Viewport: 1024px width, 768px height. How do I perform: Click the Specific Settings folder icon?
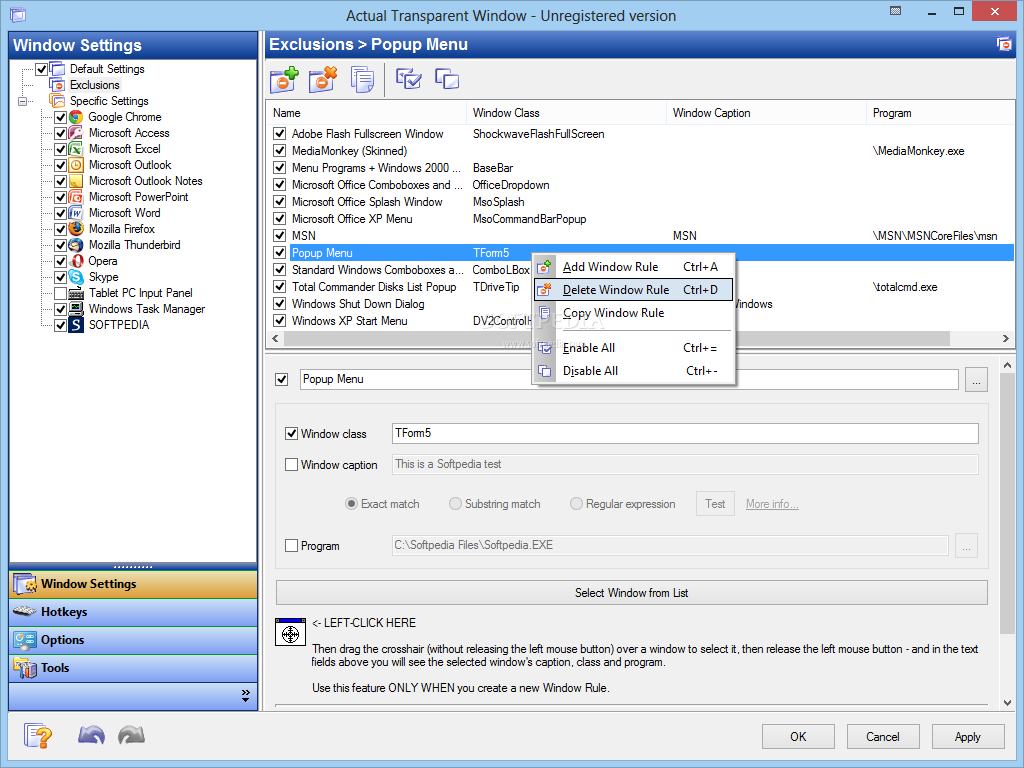click(x=57, y=101)
